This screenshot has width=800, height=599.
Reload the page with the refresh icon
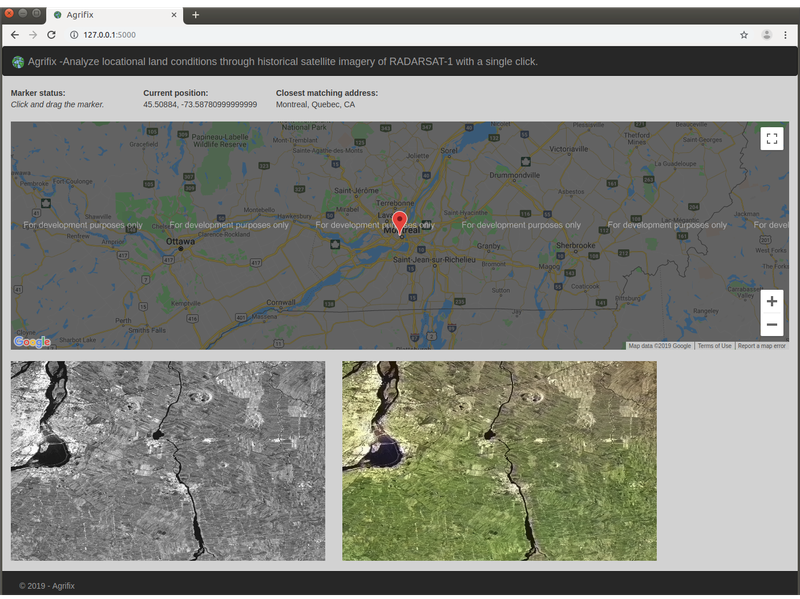(x=52, y=34)
